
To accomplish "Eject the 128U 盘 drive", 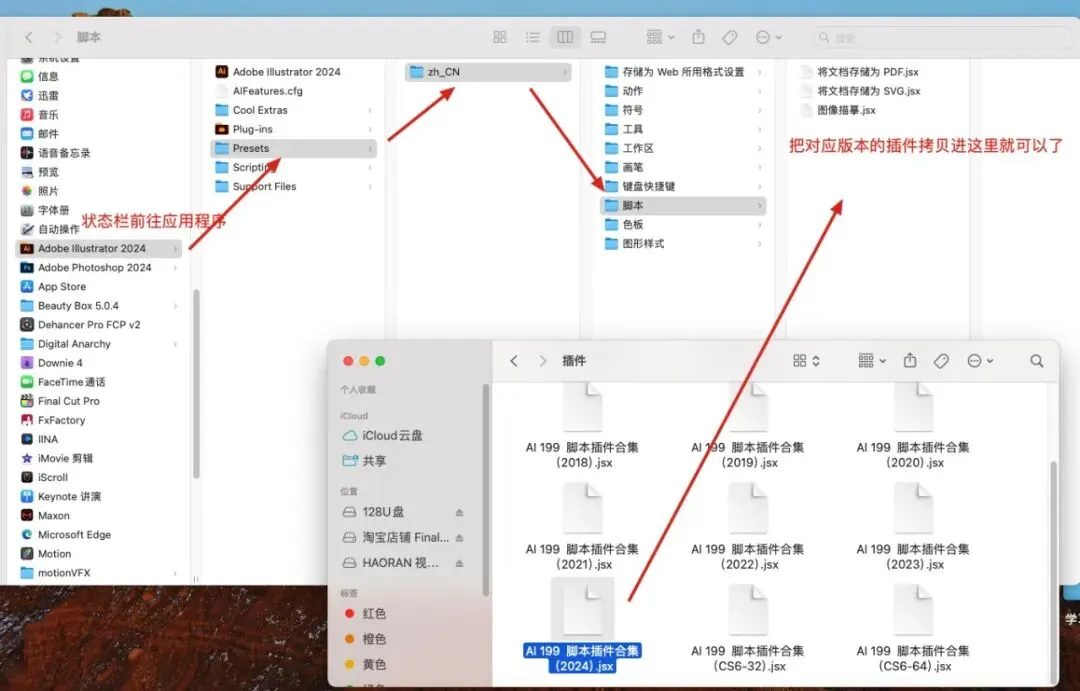I will tap(459, 512).
